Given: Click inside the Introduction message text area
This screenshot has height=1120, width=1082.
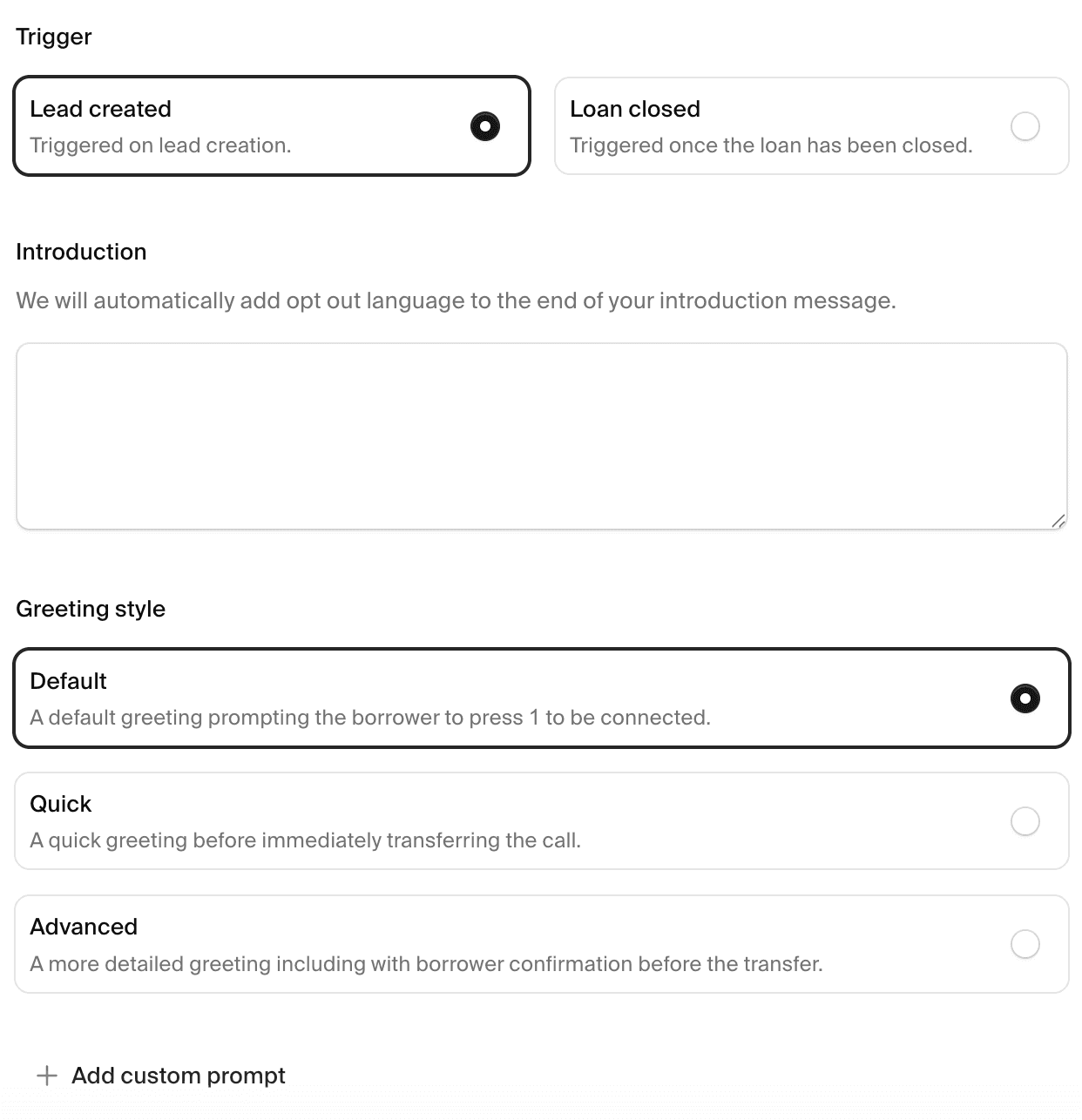Looking at the screenshot, I should point(540,435).
